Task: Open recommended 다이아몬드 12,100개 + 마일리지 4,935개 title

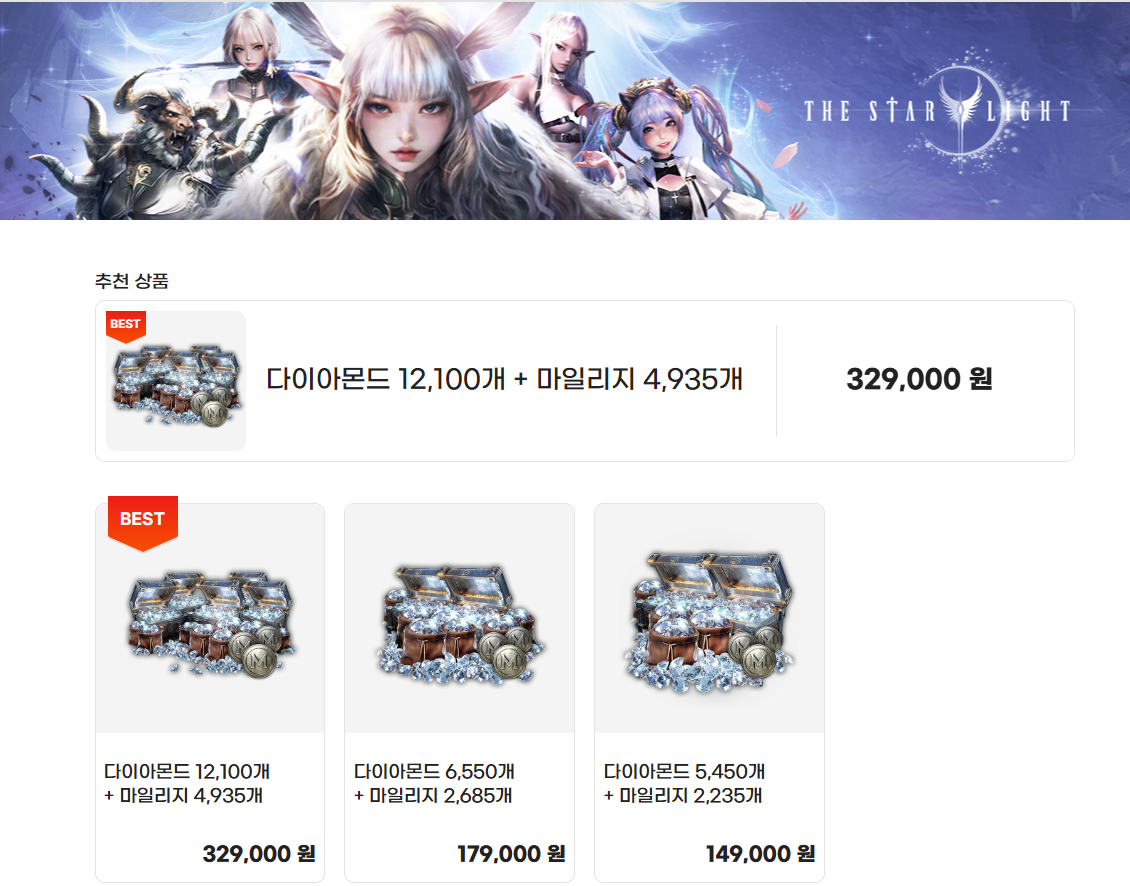Action: [504, 379]
